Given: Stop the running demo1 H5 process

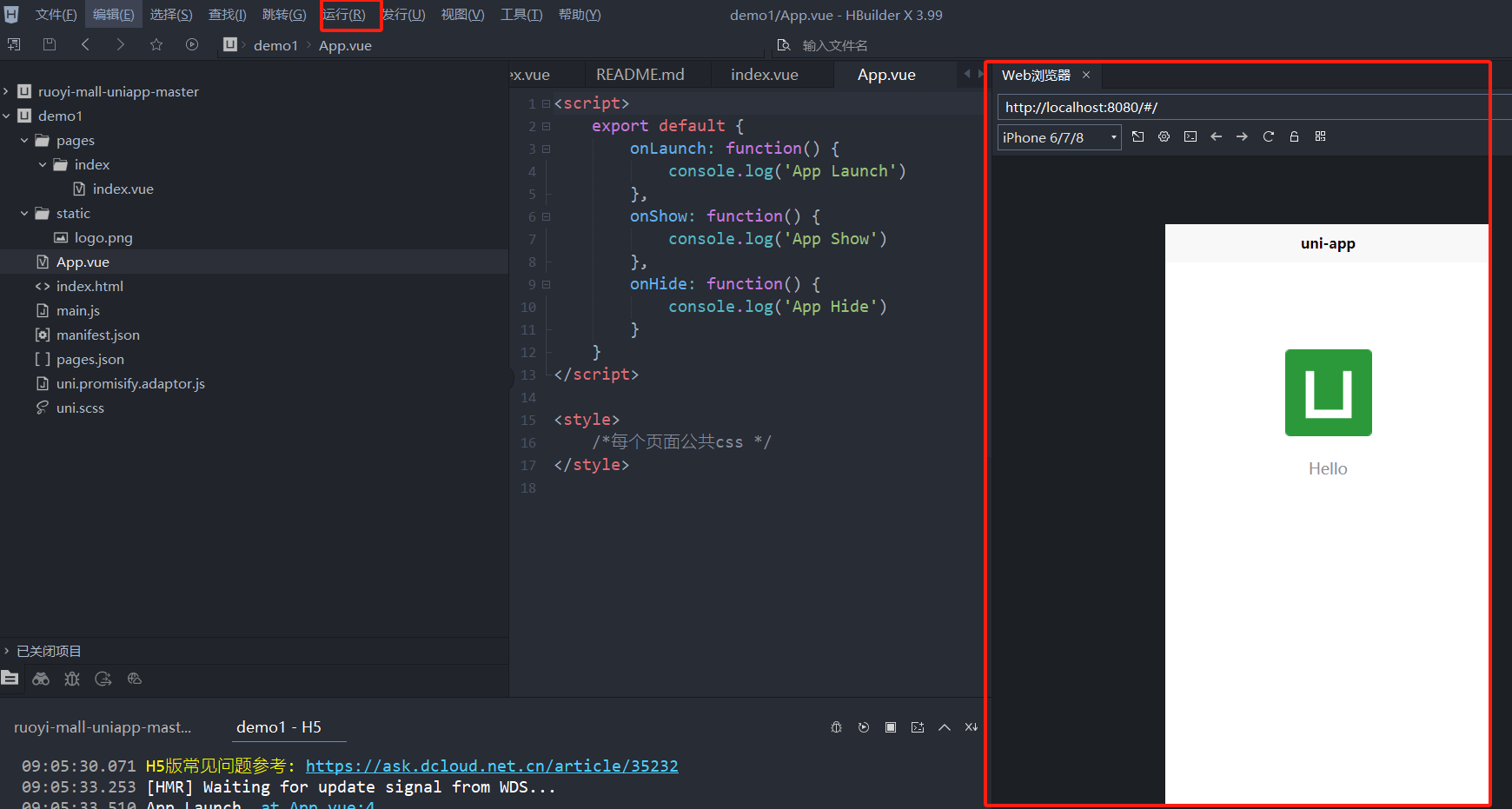Looking at the screenshot, I should click(x=891, y=727).
